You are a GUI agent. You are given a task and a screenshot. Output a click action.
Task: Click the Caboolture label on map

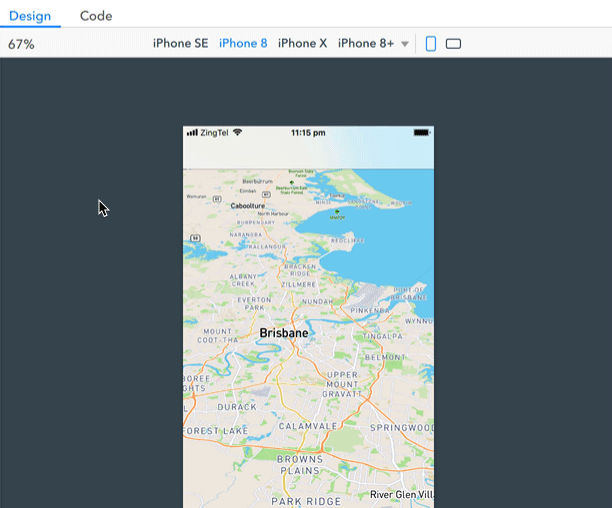(247, 206)
